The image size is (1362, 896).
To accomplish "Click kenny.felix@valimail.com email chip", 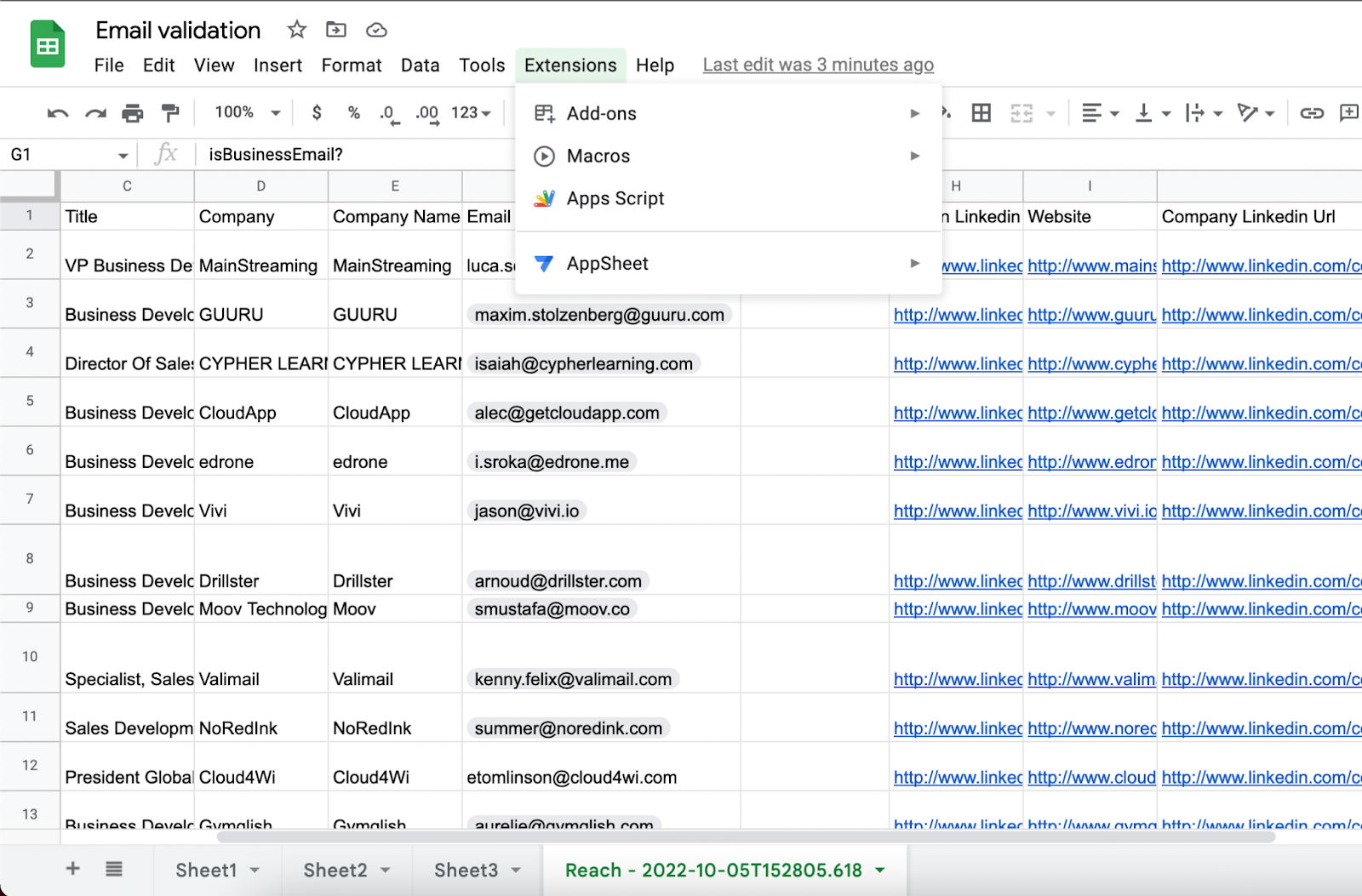I will tap(573, 679).
